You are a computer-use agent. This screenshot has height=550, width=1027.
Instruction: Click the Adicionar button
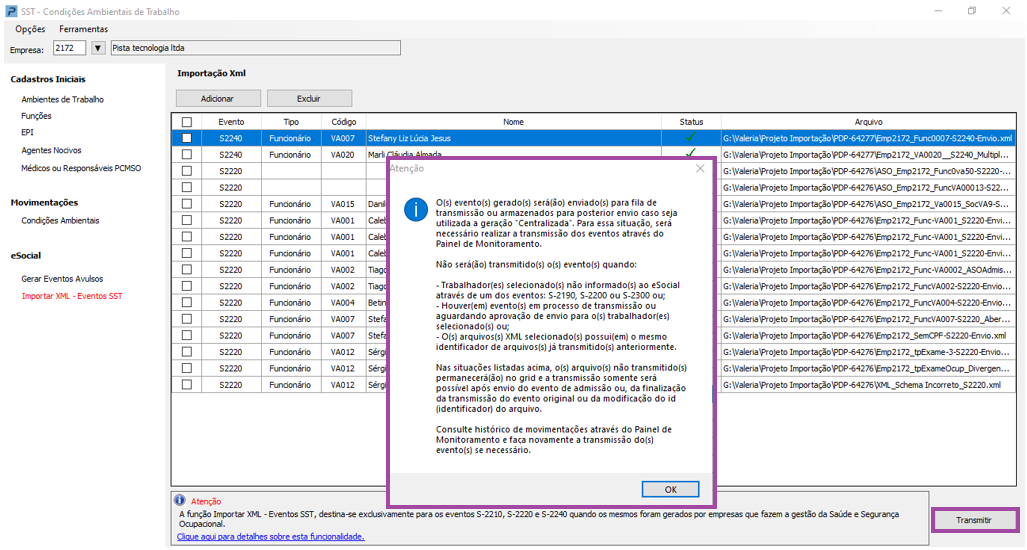[x=217, y=99]
